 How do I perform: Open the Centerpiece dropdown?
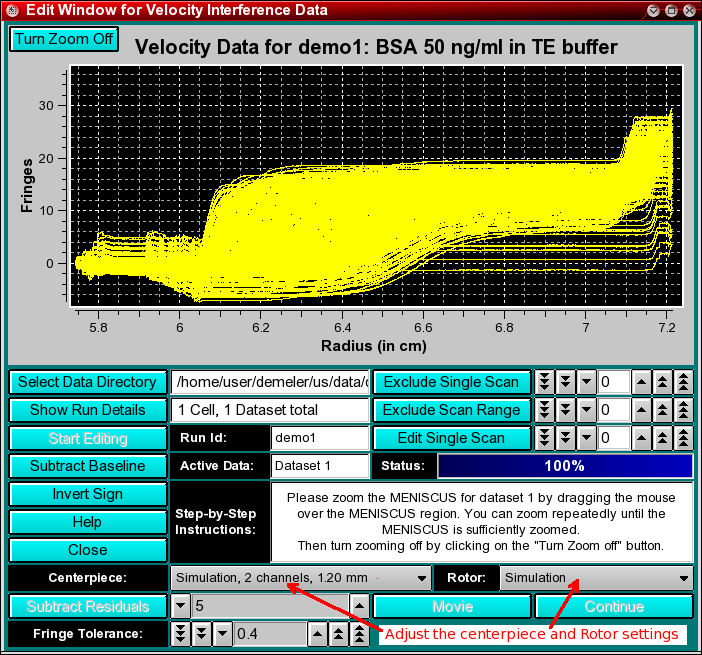pyautogui.click(x=300, y=578)
